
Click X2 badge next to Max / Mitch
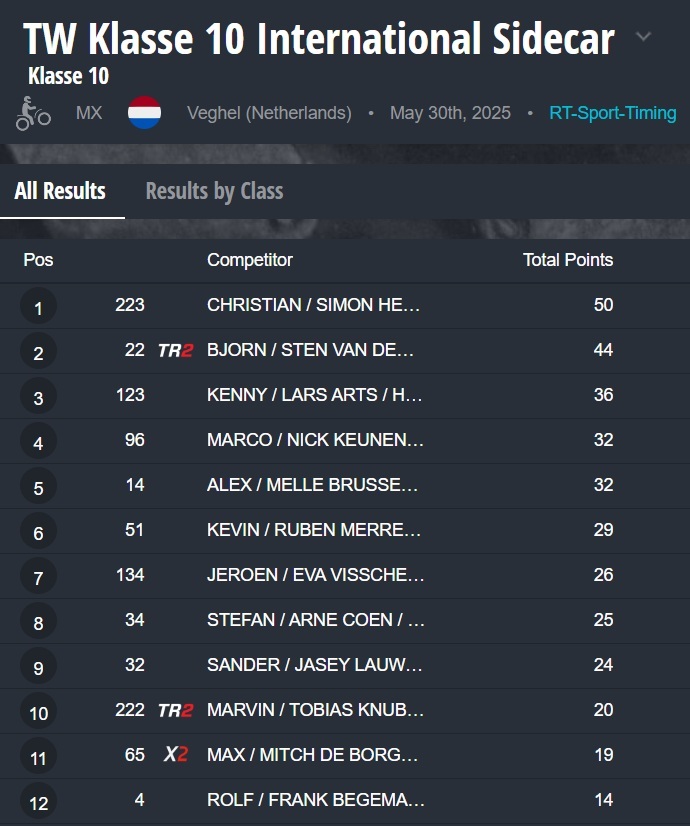click(x=176, y=755)
